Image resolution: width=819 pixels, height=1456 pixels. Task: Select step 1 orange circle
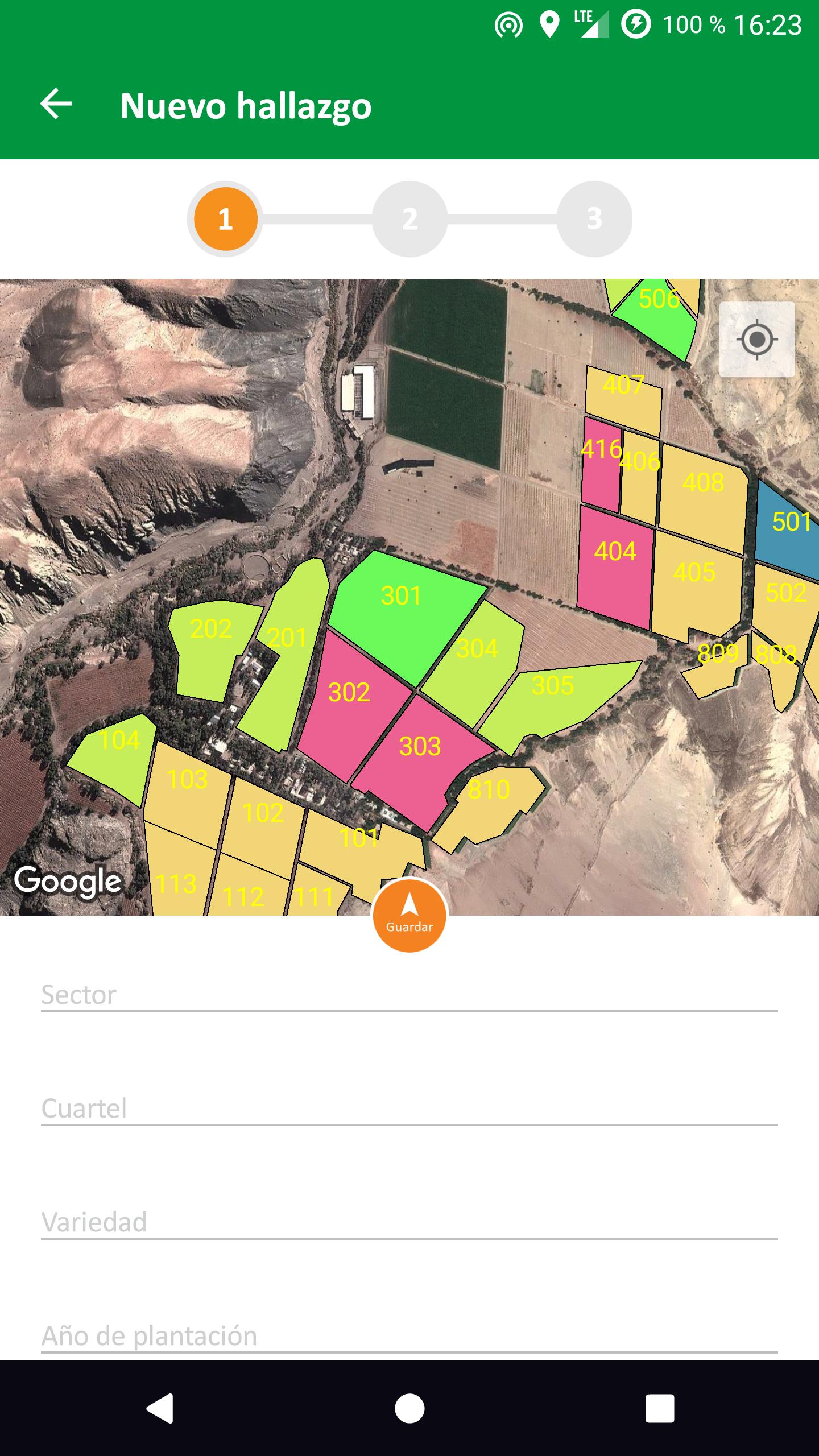click(225, 219)
